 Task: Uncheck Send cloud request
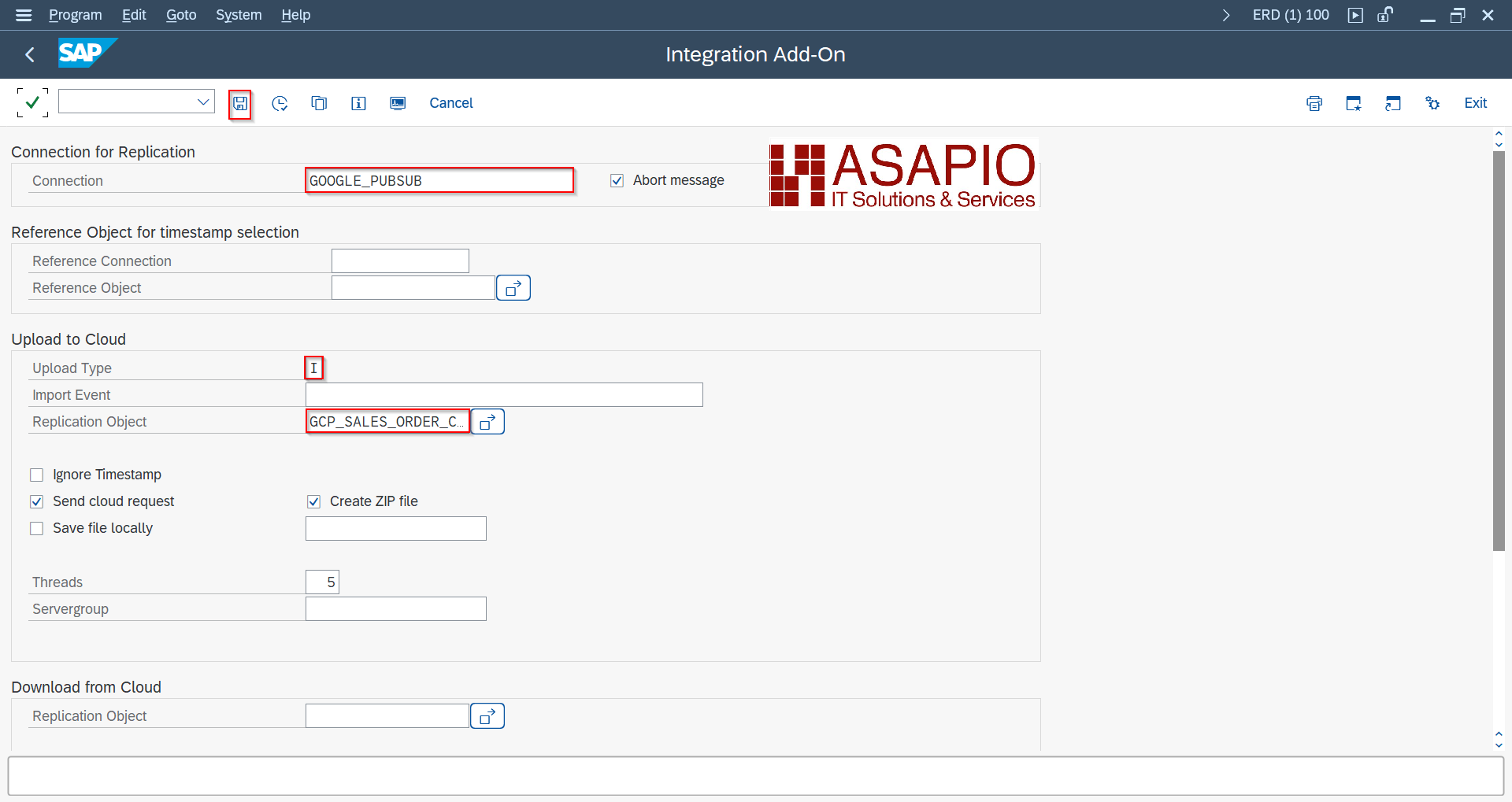pos(36,501)
